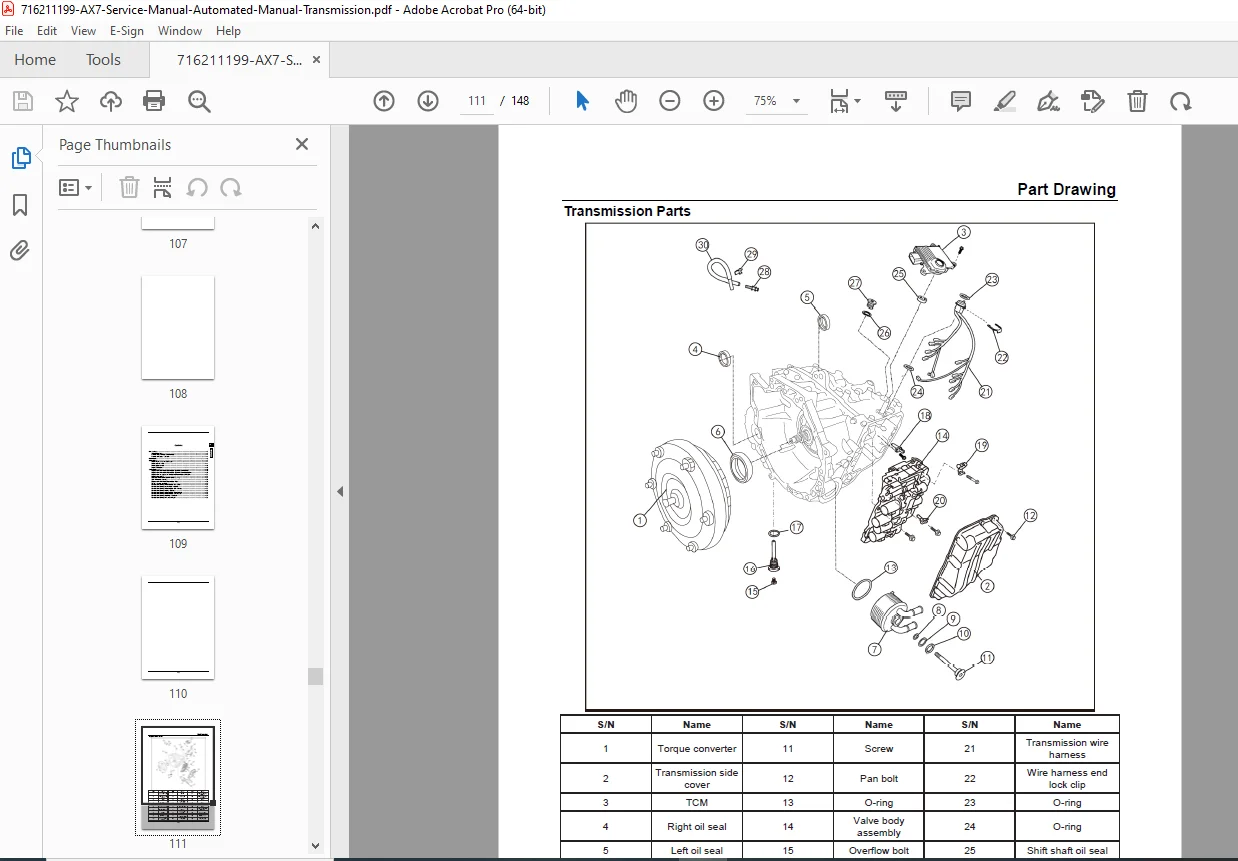
Task: Select the 716211199-AX7-S... document tab
Action: click(239, 60)
